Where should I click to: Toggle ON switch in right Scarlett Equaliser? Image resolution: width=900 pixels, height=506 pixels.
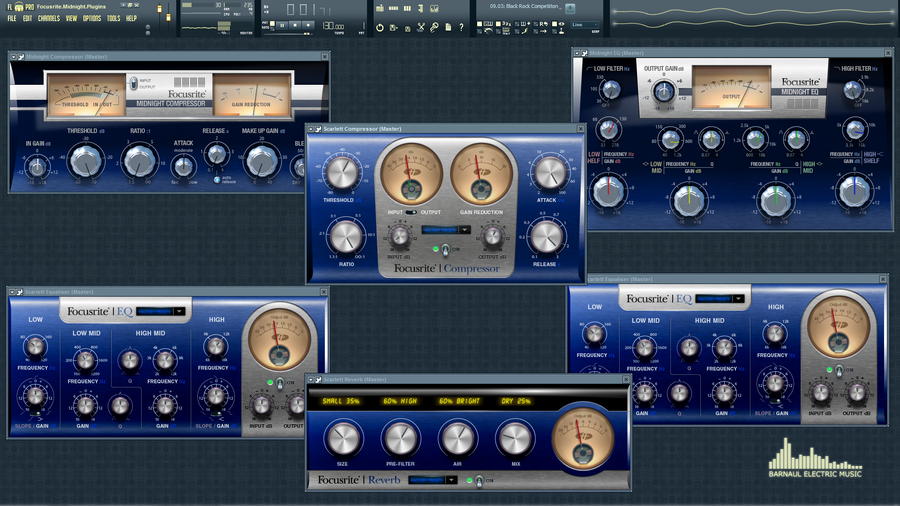pyautogui.click(x=839, y=370)
